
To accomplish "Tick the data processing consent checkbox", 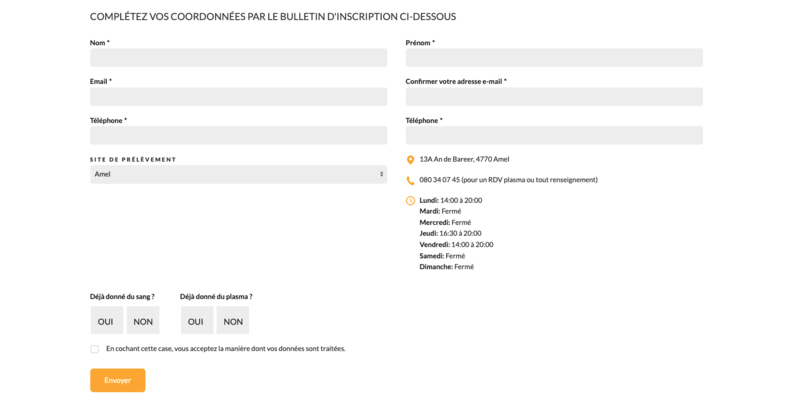I will pos(94,349).
